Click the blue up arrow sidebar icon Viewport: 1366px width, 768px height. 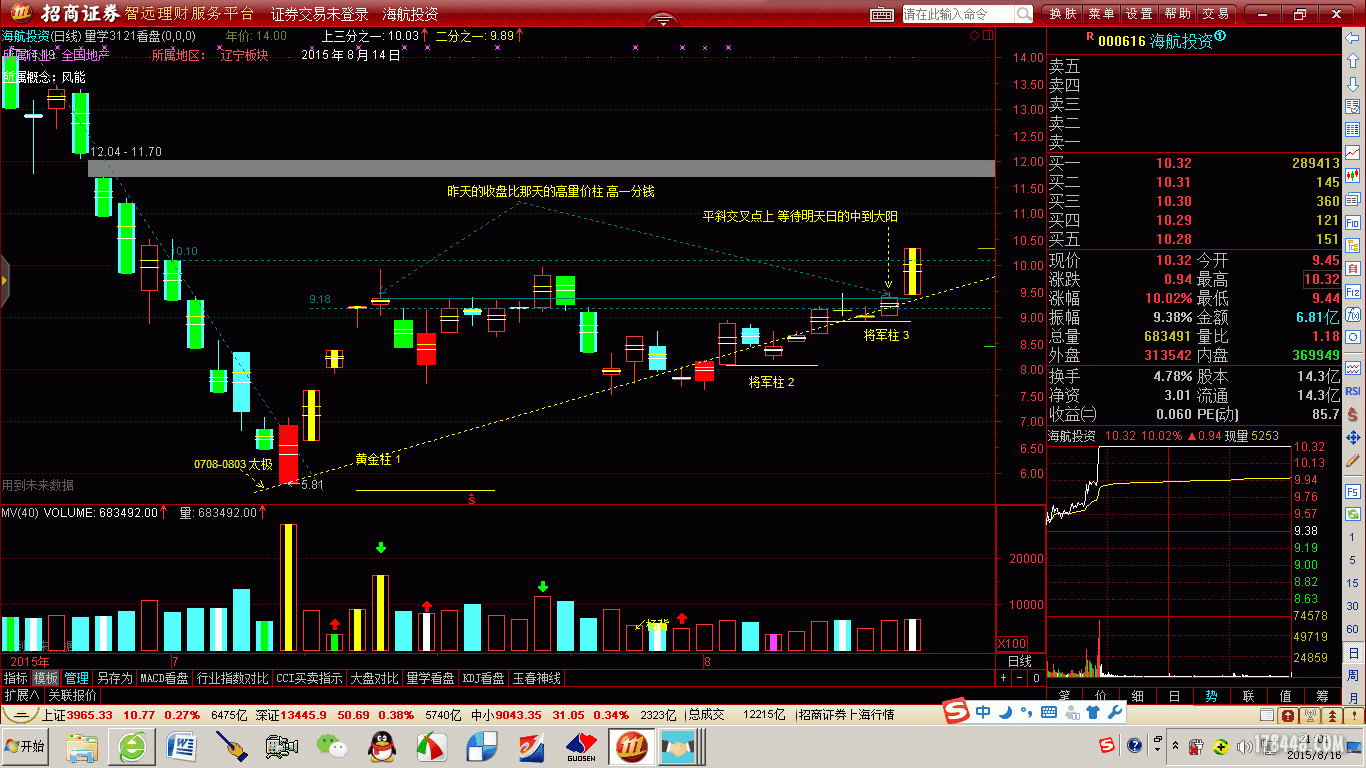point(1353,60)
